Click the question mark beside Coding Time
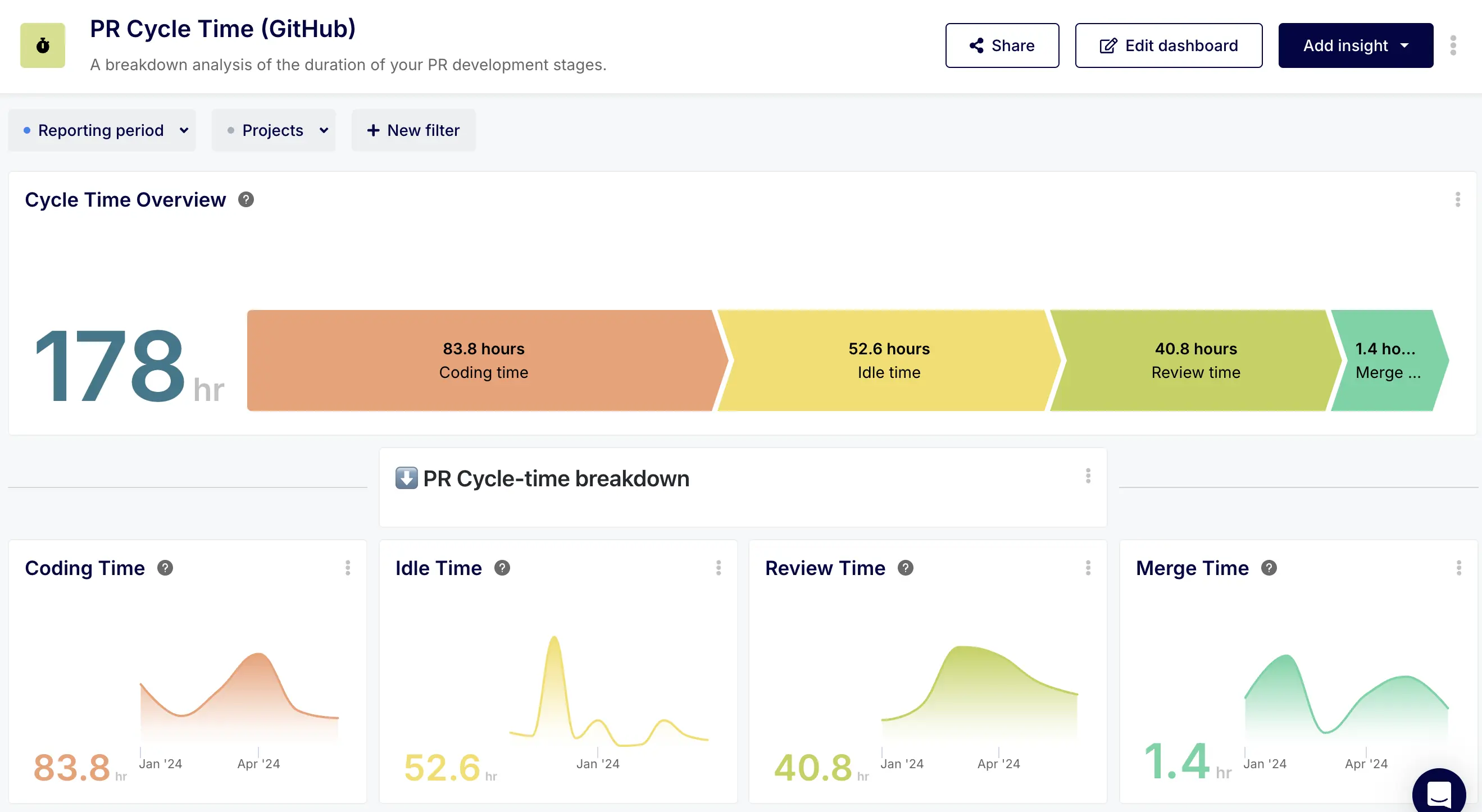 (x=166, y=568)
